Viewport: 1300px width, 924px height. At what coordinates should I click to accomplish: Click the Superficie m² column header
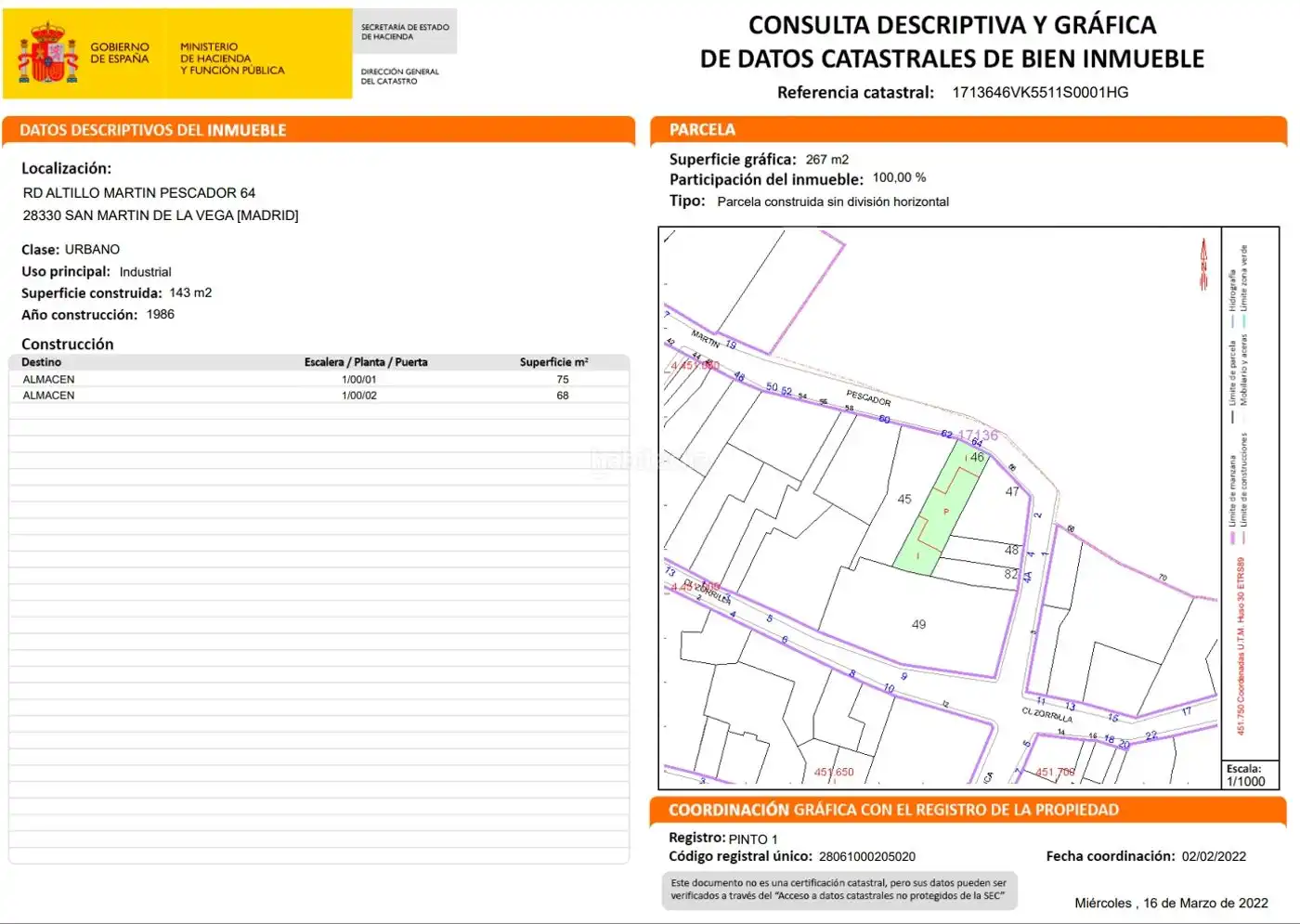click(x=553, y=362)
